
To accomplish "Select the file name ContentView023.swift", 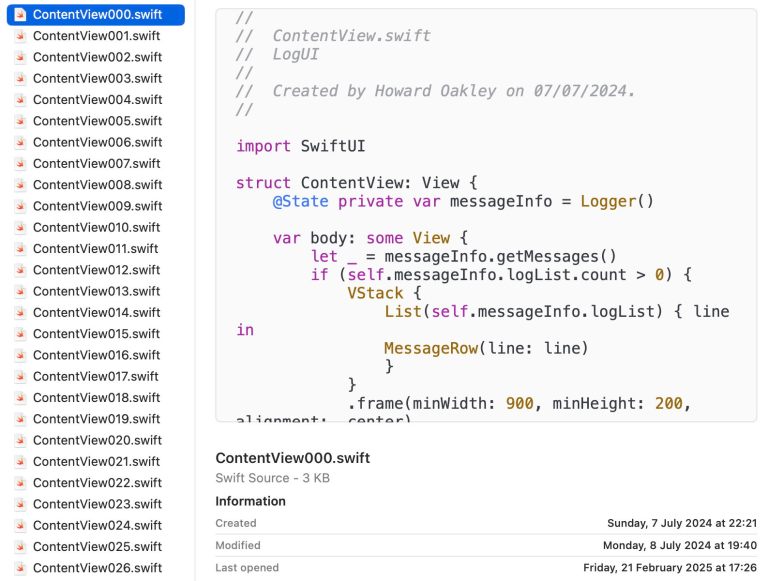I will tap(97, 505).
